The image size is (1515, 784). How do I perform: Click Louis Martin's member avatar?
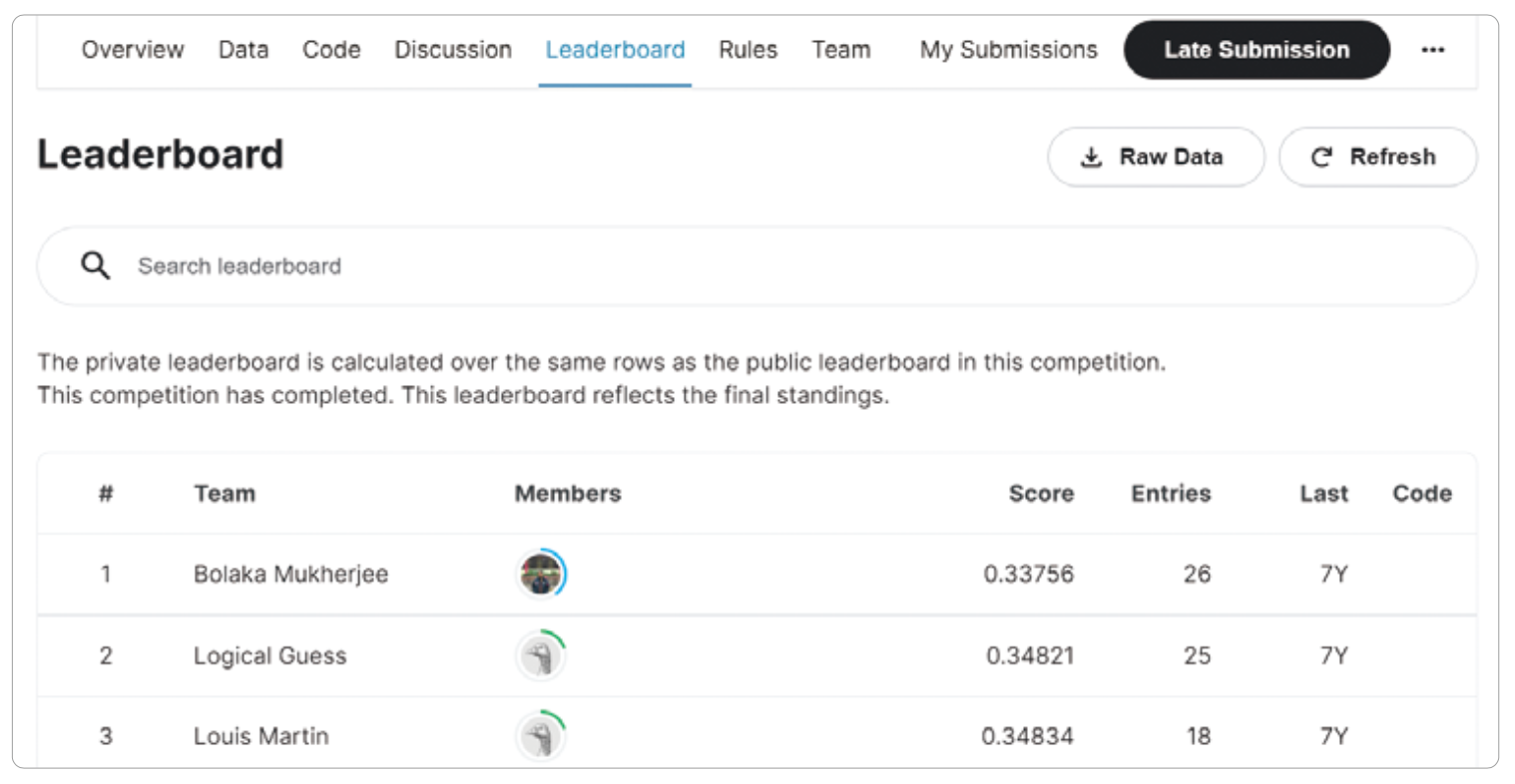coord(541,737)
